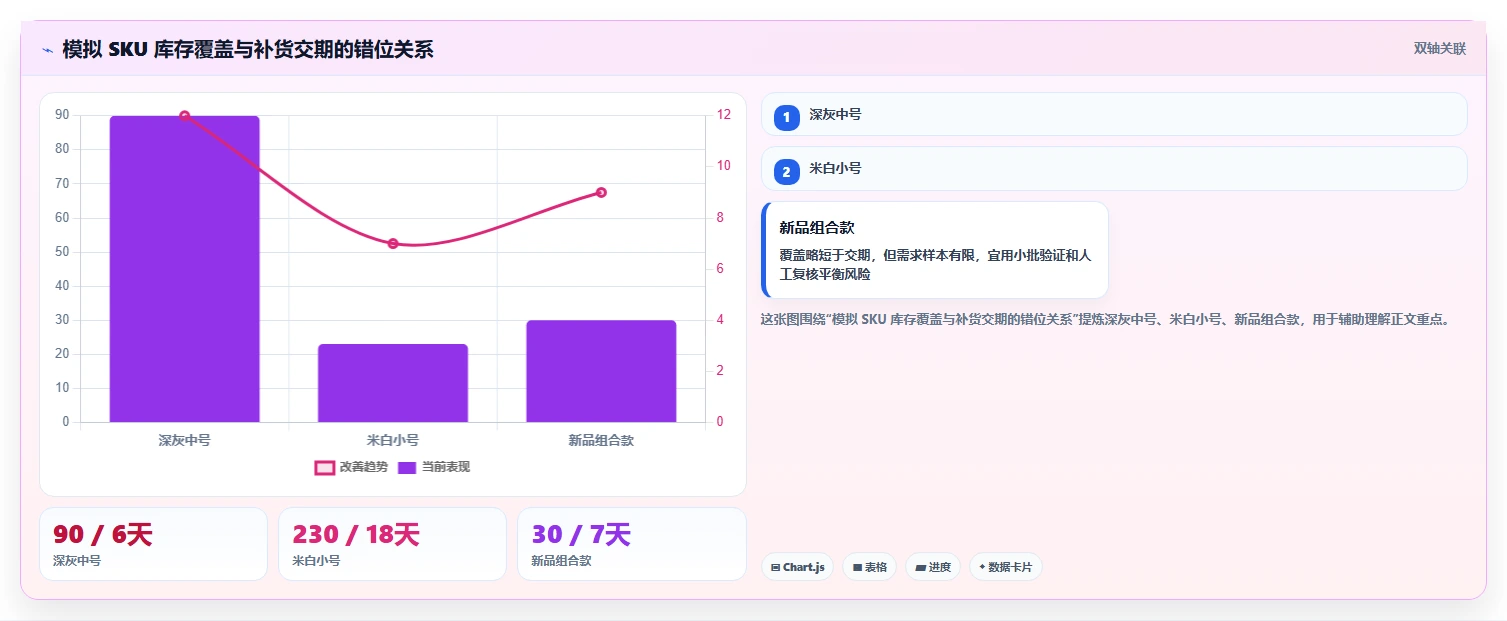Screen dimensions: 1507x621
Task: Click the 双轴关联 label in header
Action: point(1439,49)
